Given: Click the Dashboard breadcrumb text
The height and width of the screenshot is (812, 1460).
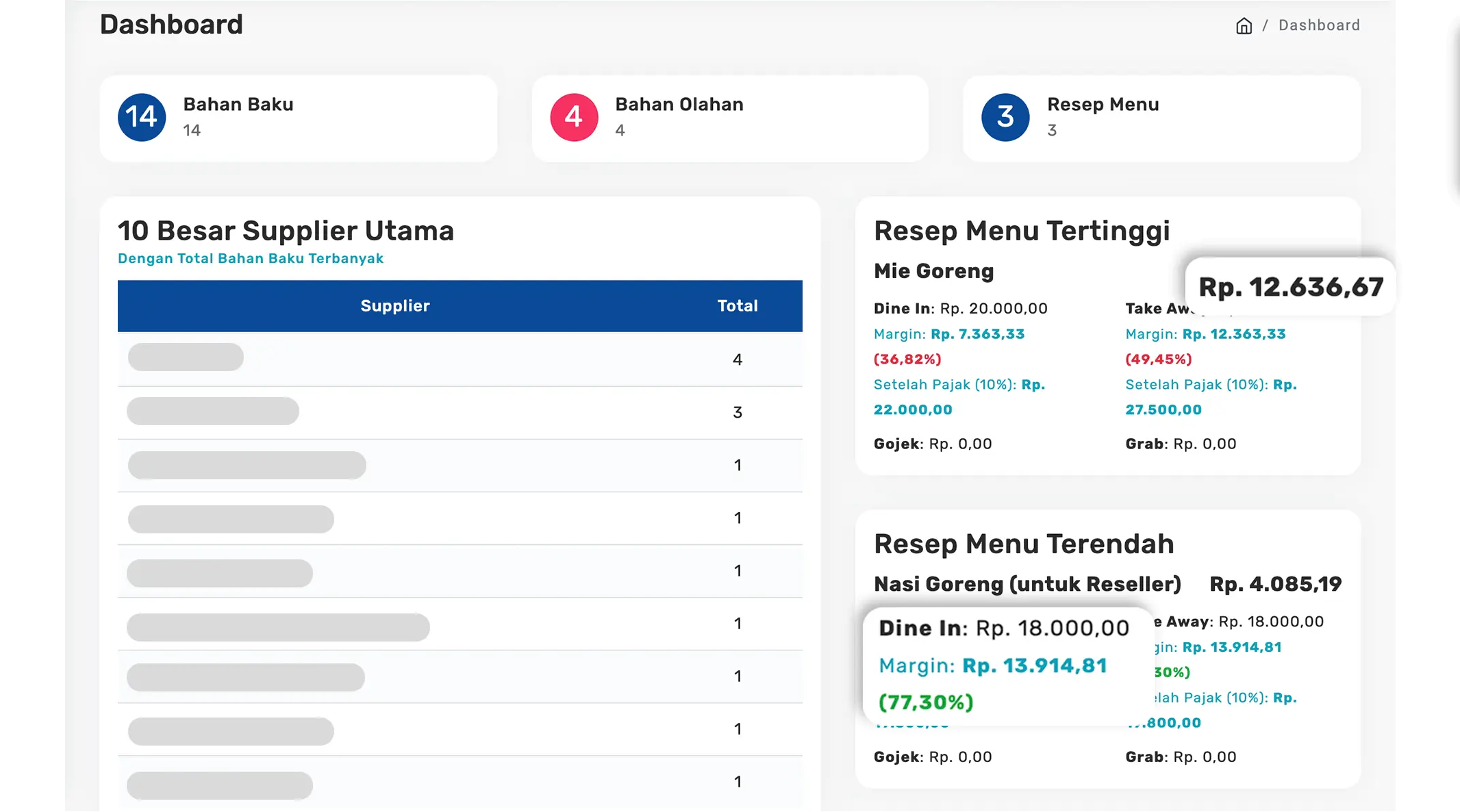Looking at the screenshot, I should coord(1319,25).
